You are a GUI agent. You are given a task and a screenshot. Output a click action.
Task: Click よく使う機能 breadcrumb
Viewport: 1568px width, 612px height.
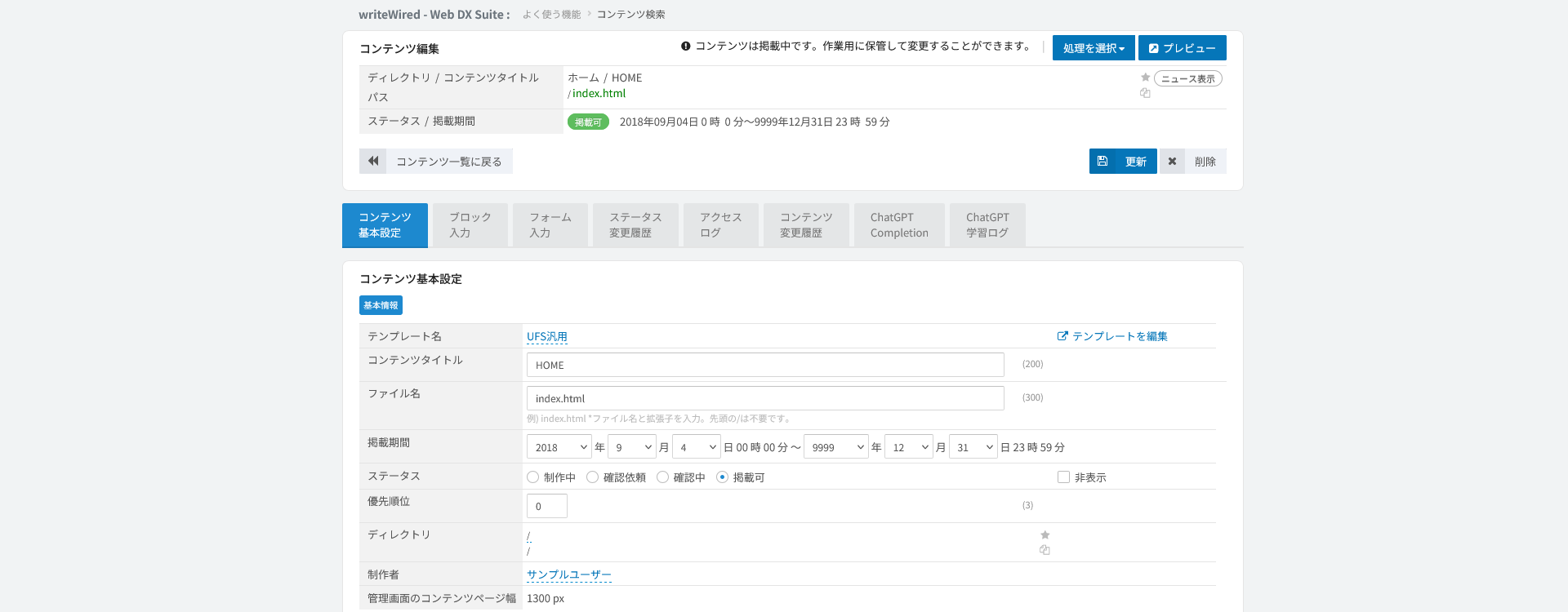(551, 15)
